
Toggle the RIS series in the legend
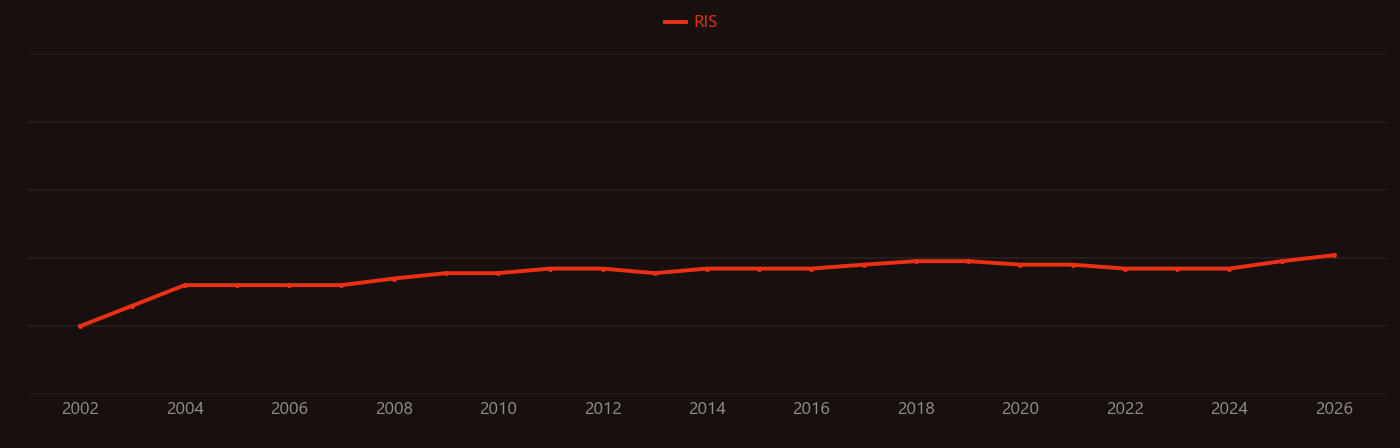(691, 22)
